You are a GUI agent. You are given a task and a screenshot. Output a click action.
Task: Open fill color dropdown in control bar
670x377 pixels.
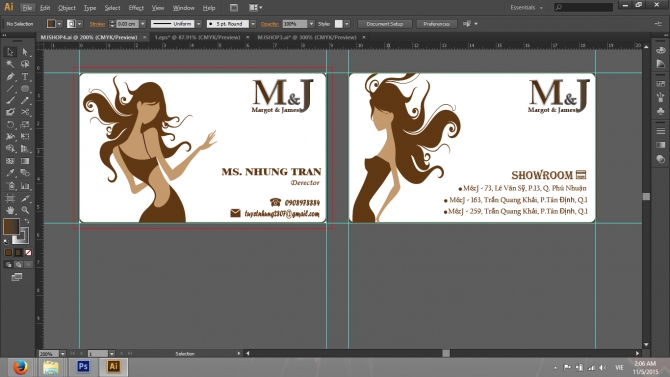tap(59, 24)
